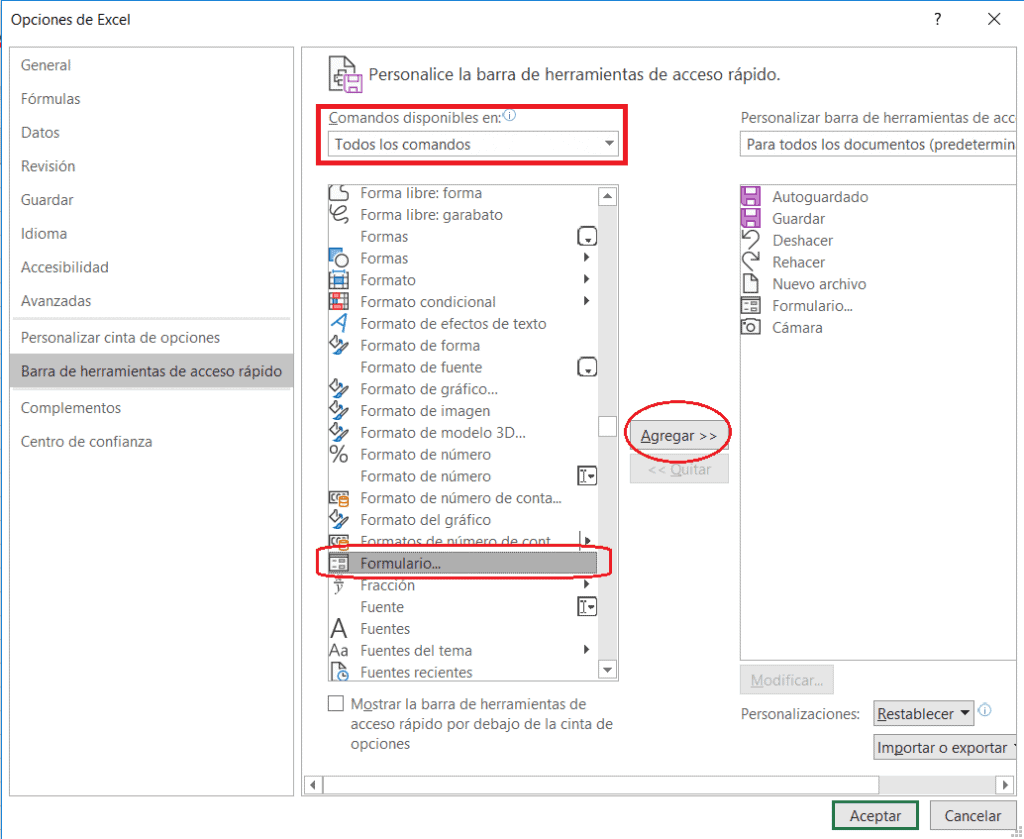Viewport: 1024px width, 839px height.
Task: Click the Autoguardado icon in toolbar list
Action: pos(750,197)
